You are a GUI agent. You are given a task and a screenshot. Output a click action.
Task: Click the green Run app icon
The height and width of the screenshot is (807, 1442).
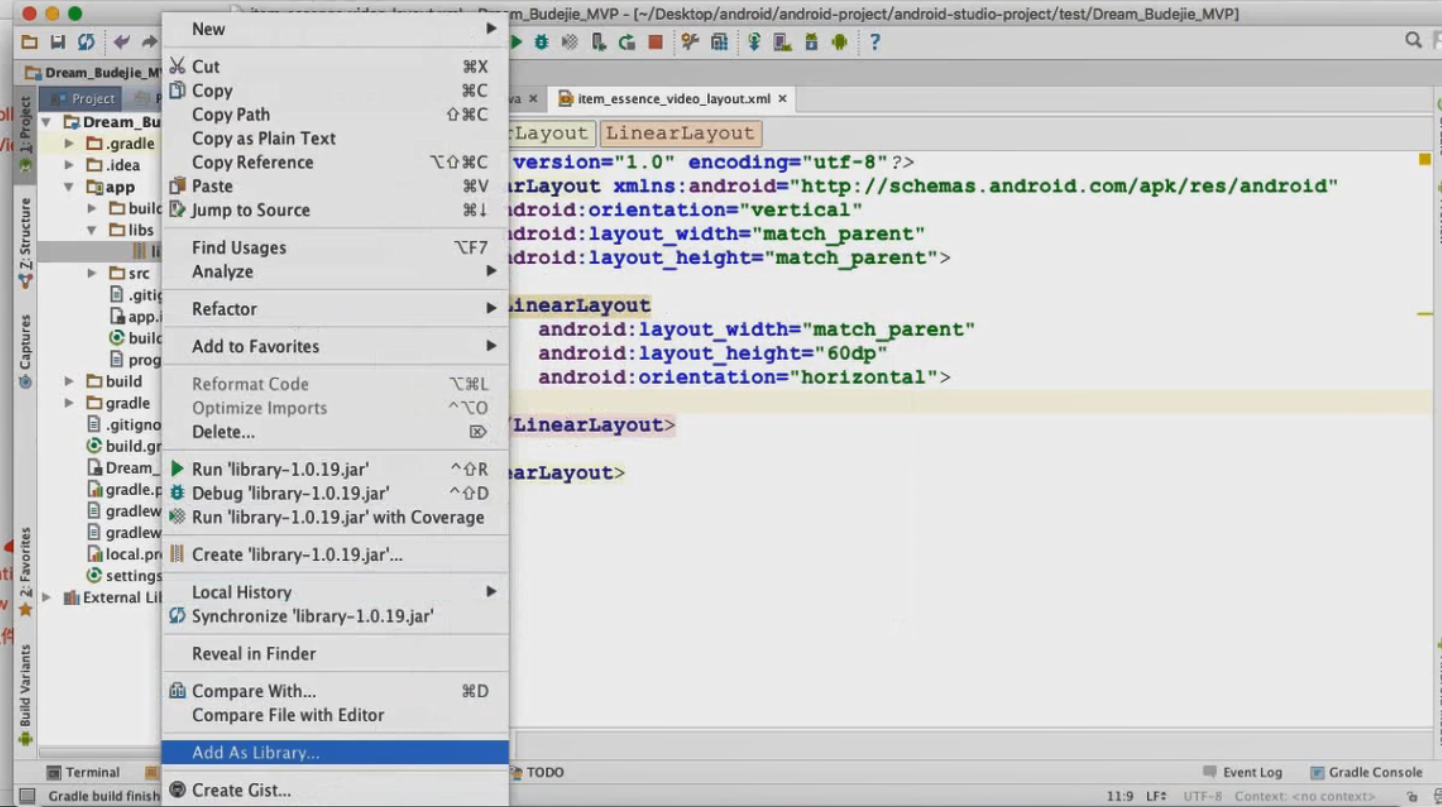(516, 42)
